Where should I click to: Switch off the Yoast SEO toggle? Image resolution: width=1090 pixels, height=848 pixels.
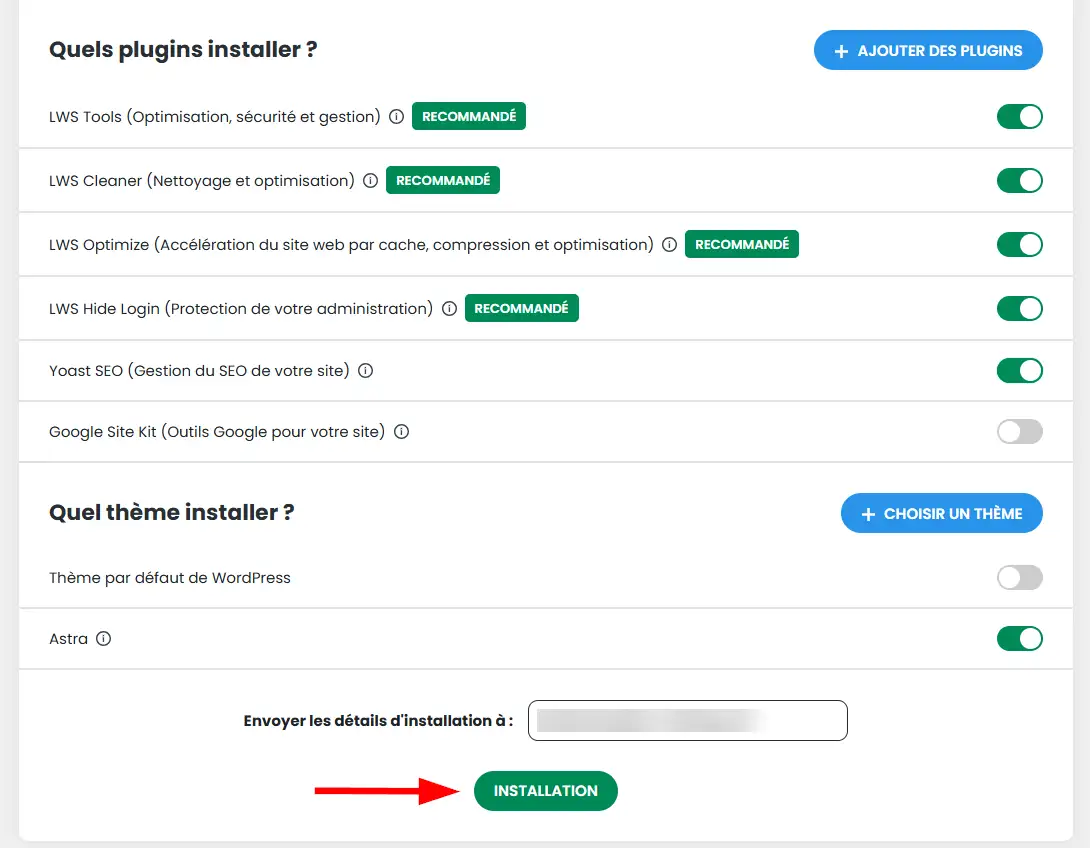click(1020, 370)
